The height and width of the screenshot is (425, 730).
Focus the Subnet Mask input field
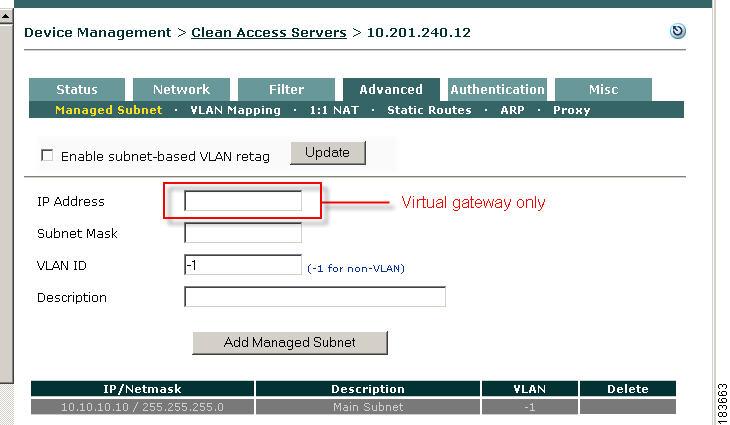pos(243,233)
